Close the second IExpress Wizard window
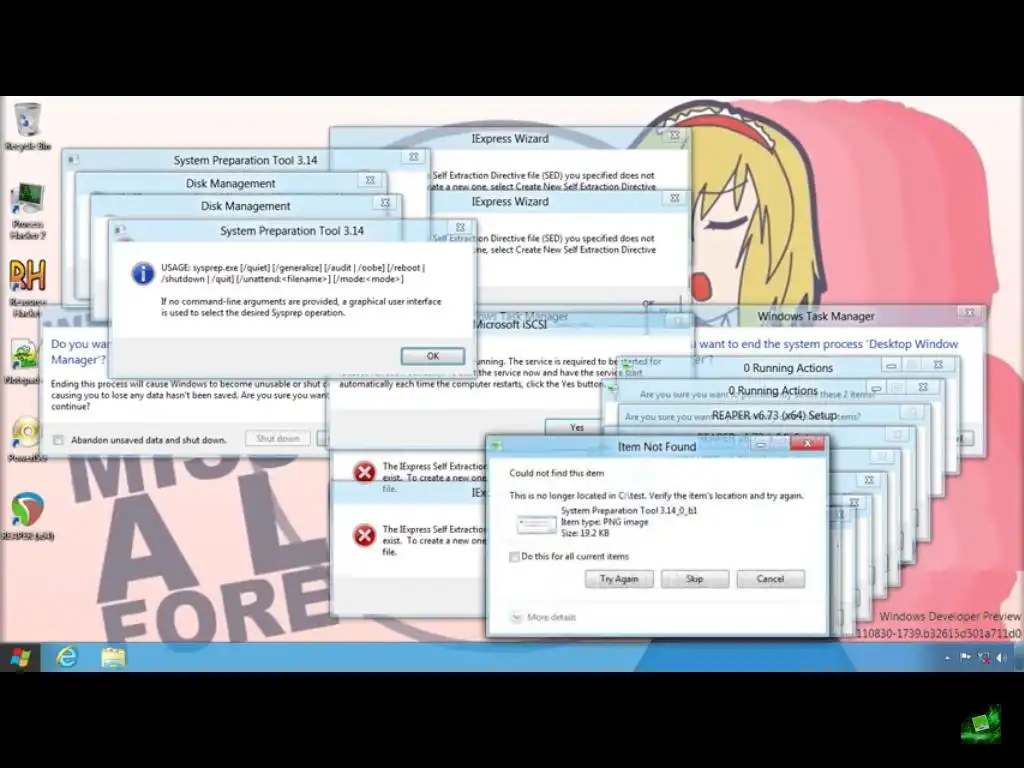The image size is (1024, 768). pos(675,198)
